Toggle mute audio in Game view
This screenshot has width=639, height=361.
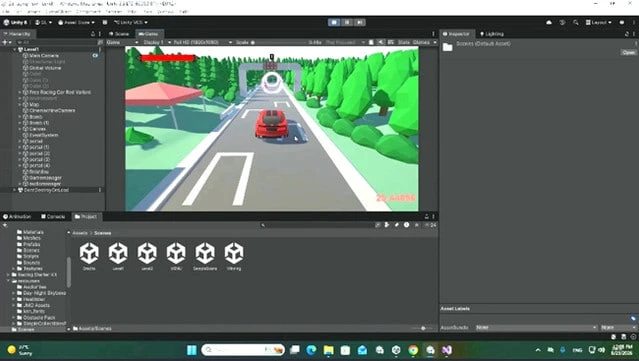pyautogui.click(x=381, y=42)
